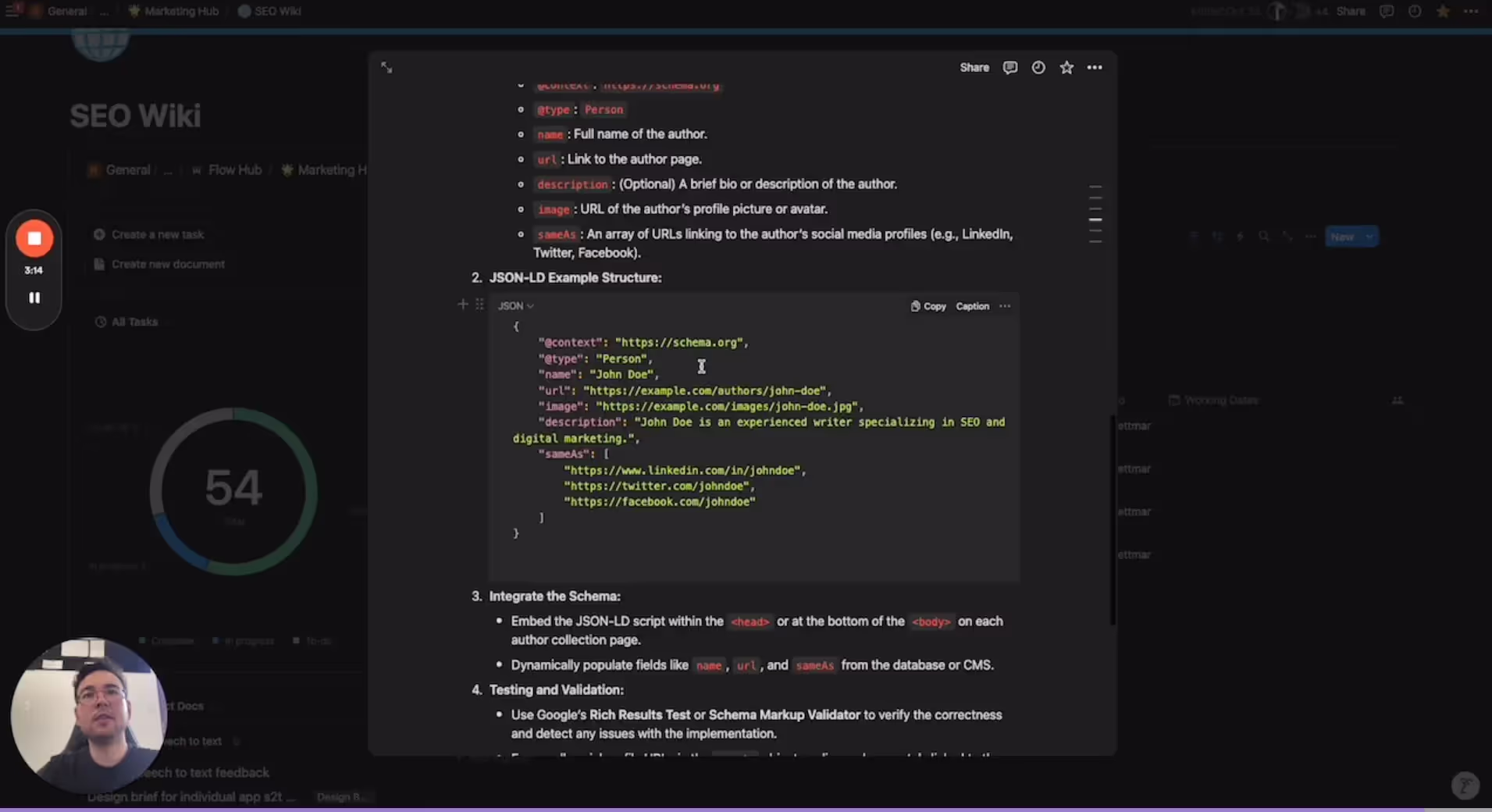Favorite this doc with the modal star icon
Viewport: 1492px width, 812px height.
click(1066, 68)
